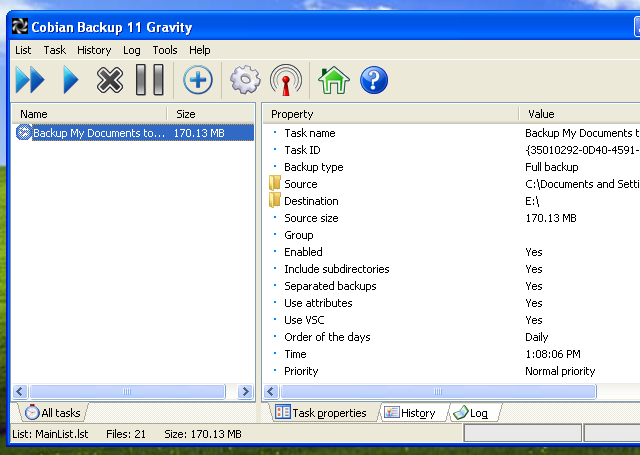Select the Backup My Documents task row

point(133,133)
